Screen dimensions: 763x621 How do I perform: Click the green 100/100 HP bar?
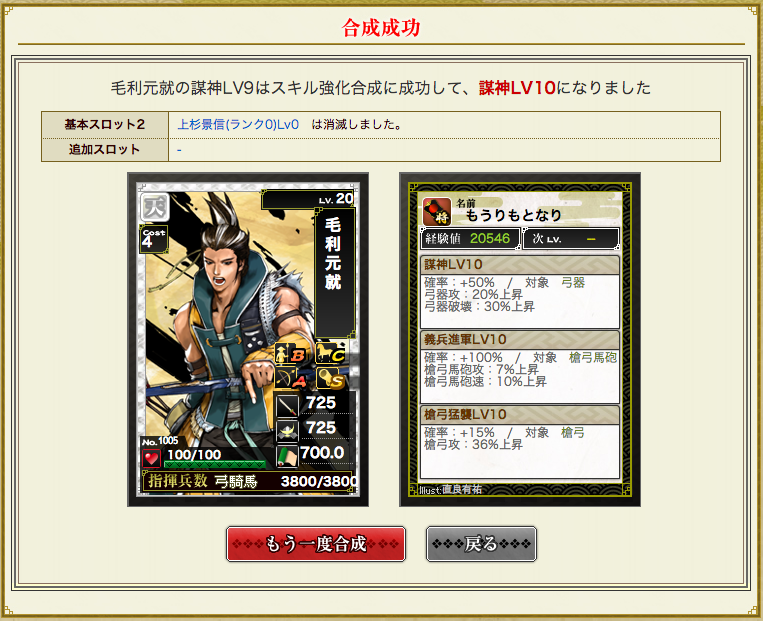[x=216, y=464]
